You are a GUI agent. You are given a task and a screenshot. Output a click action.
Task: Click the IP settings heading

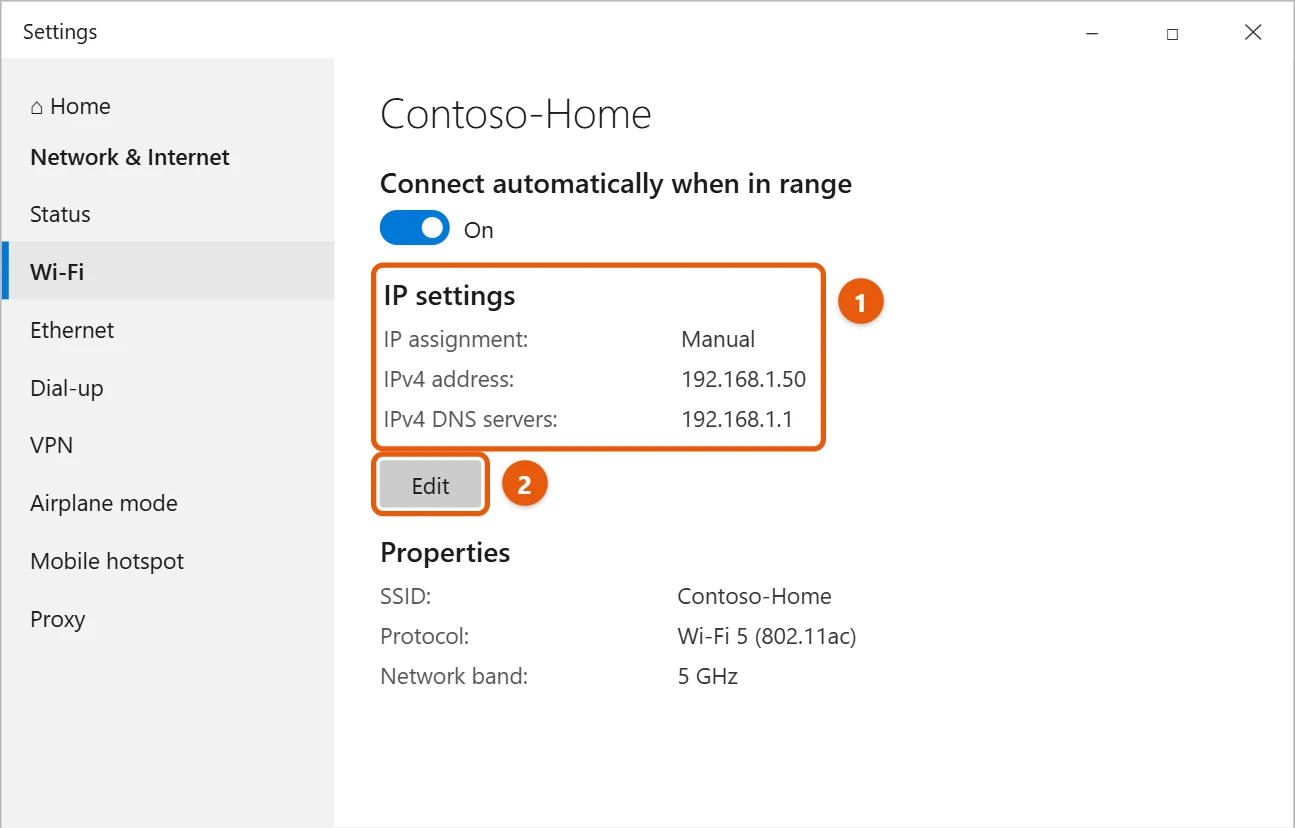450,296
